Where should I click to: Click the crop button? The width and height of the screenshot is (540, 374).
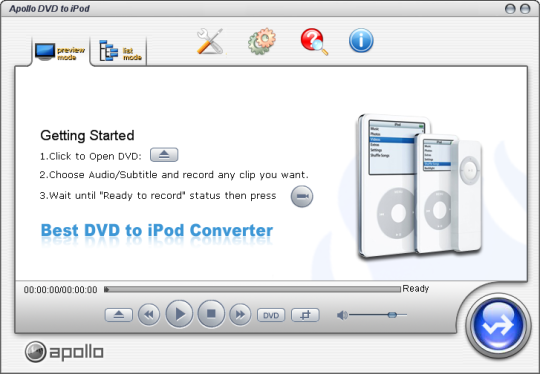[x=305, y=315]
